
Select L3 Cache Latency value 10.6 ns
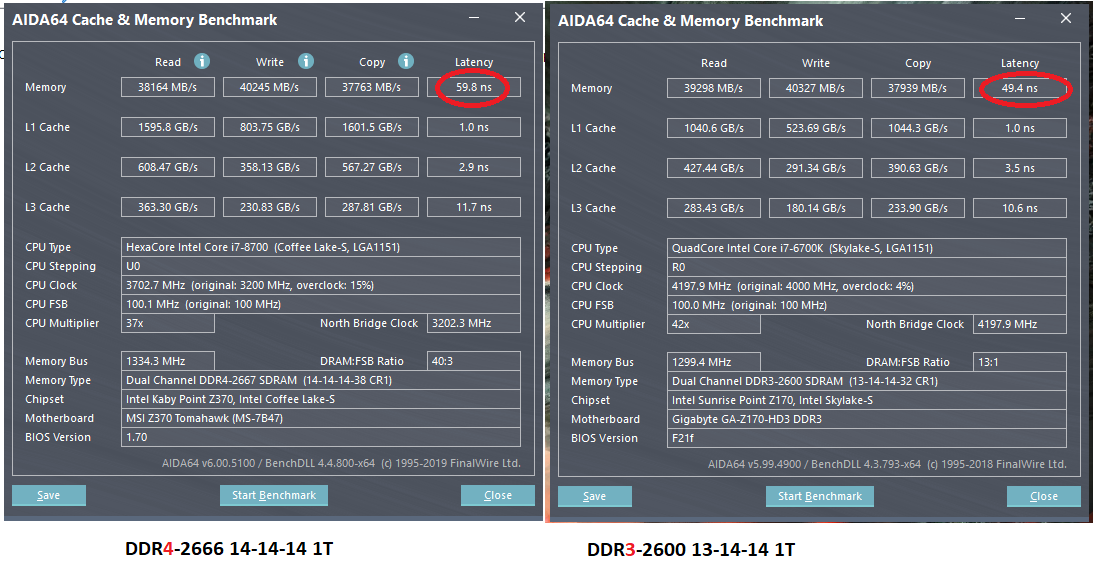click(x=1019, y=208)
